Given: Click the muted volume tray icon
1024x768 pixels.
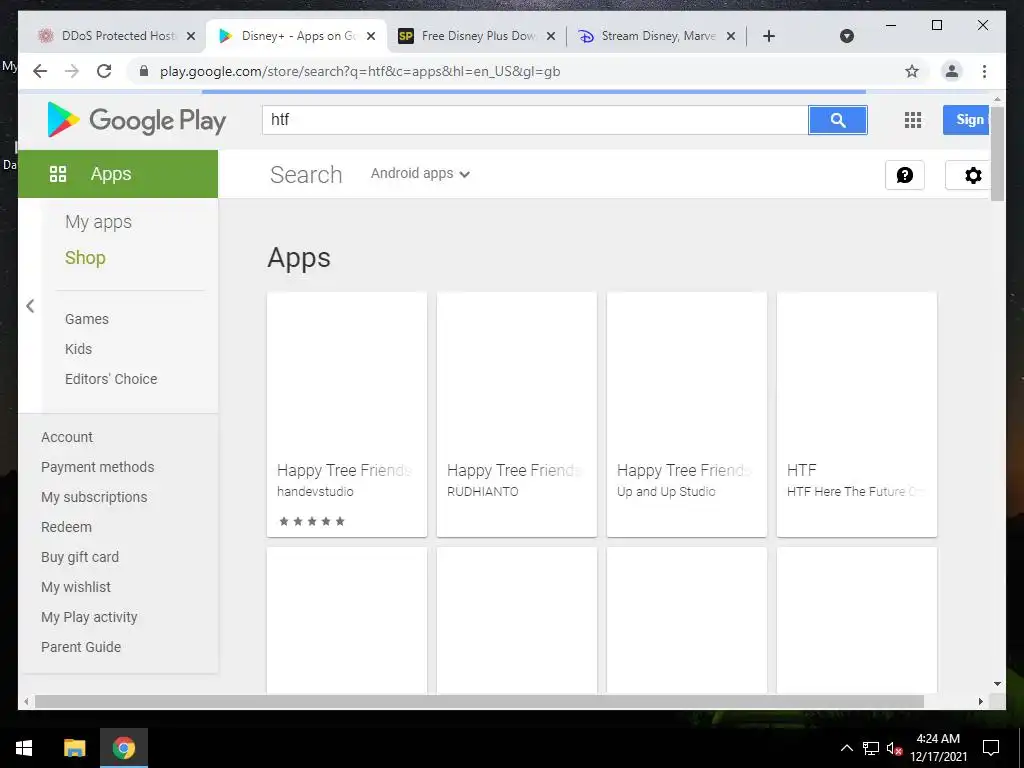Looking at the screenshot, I should coord(894,748).
